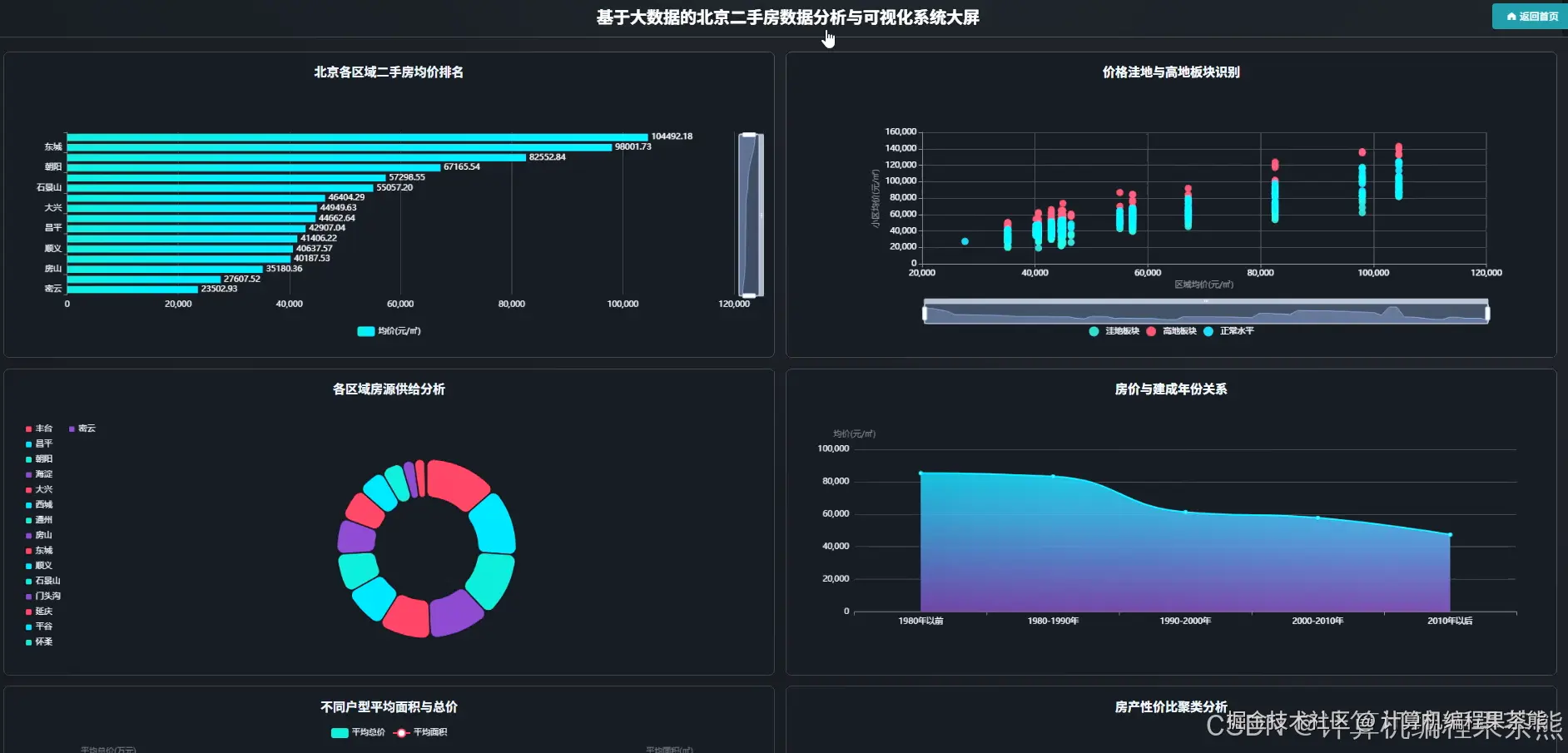Viewport: 1568px width, 753px height.
Task: Toggle the 高地板块 scatter legend
Action: 1171,331
